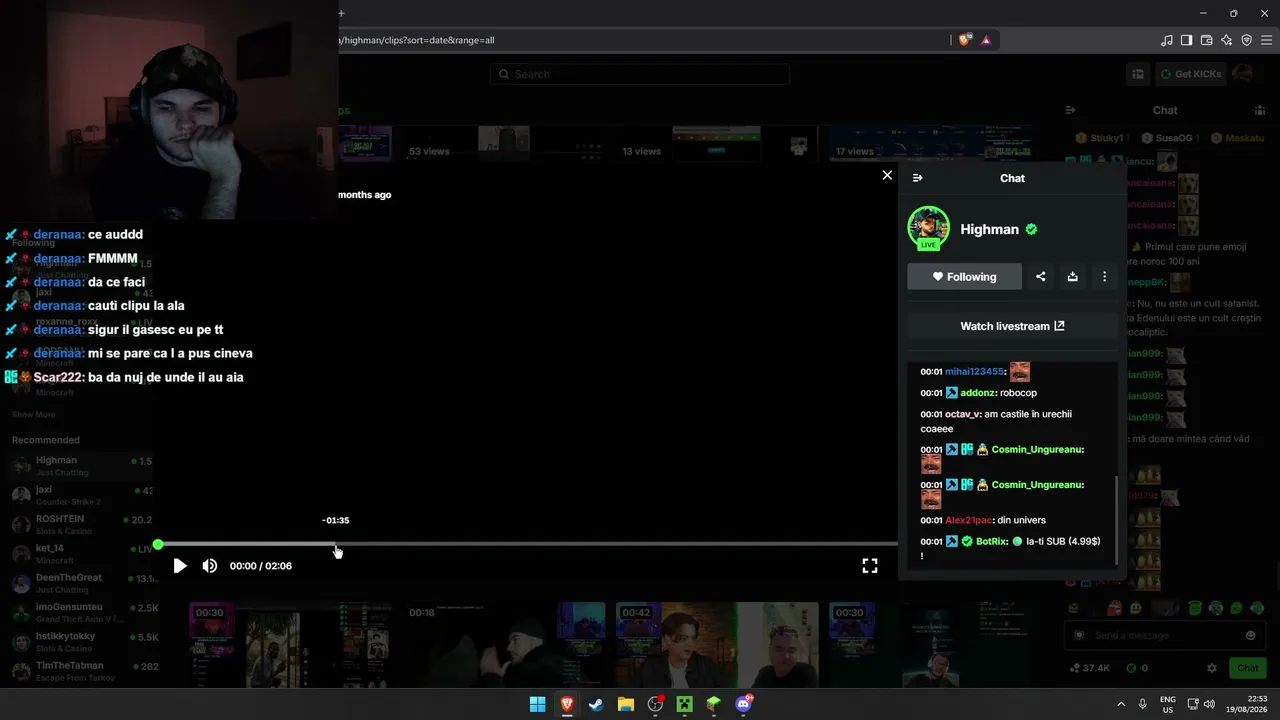
Task: Open Brave browser from the taskbar
Action: pos(567,704)
